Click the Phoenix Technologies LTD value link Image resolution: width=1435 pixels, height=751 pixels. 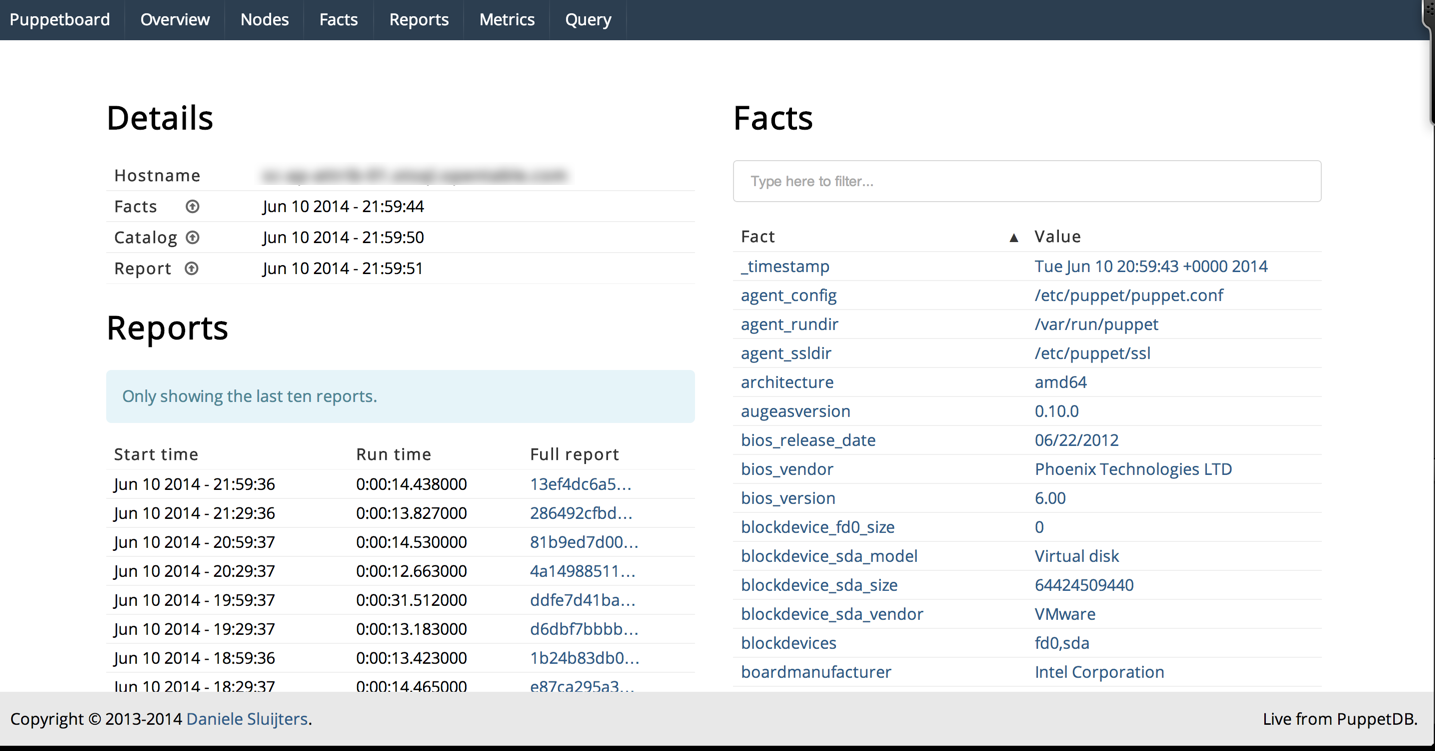click(1132, 469)
